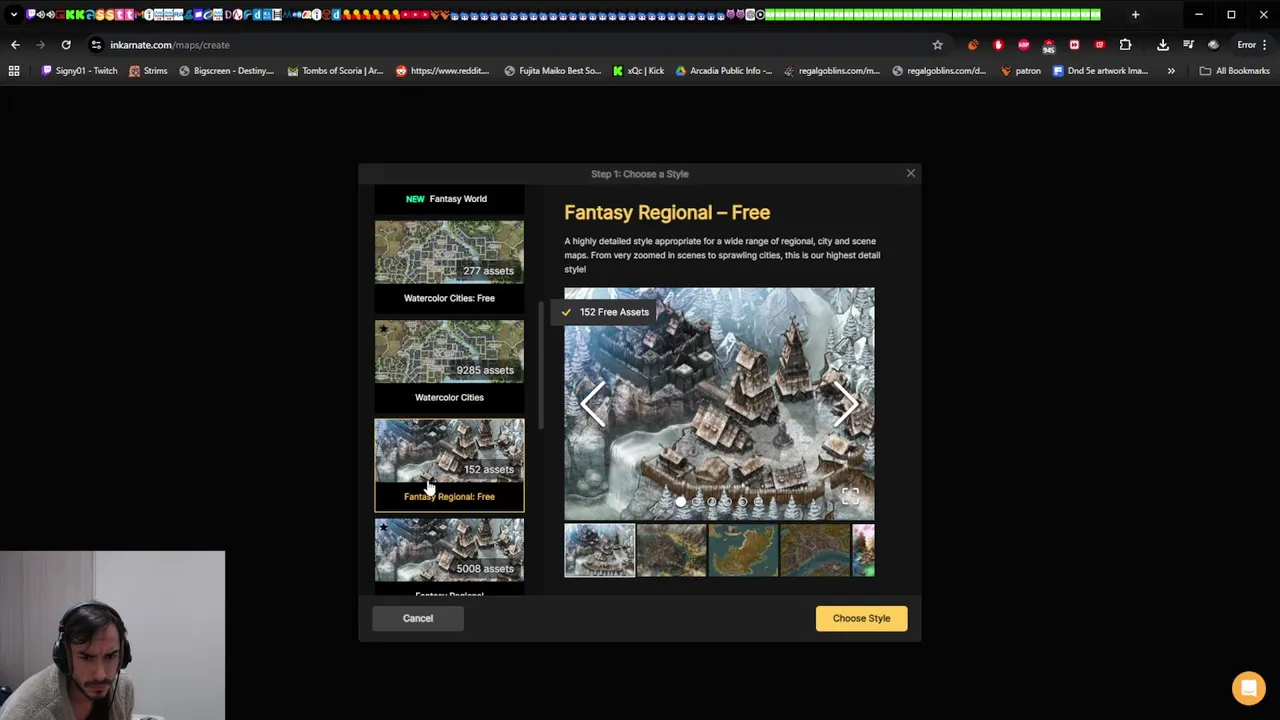The image size is (1280, 720).
Task: Open the Dnd 5e artwork bookmark
Action: 1100,71
